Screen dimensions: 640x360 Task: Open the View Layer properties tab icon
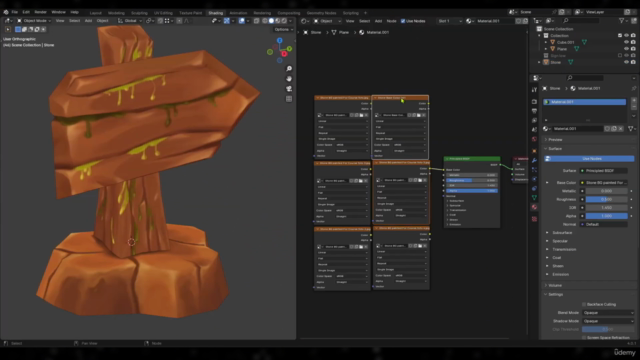click(x=534, y=120)
